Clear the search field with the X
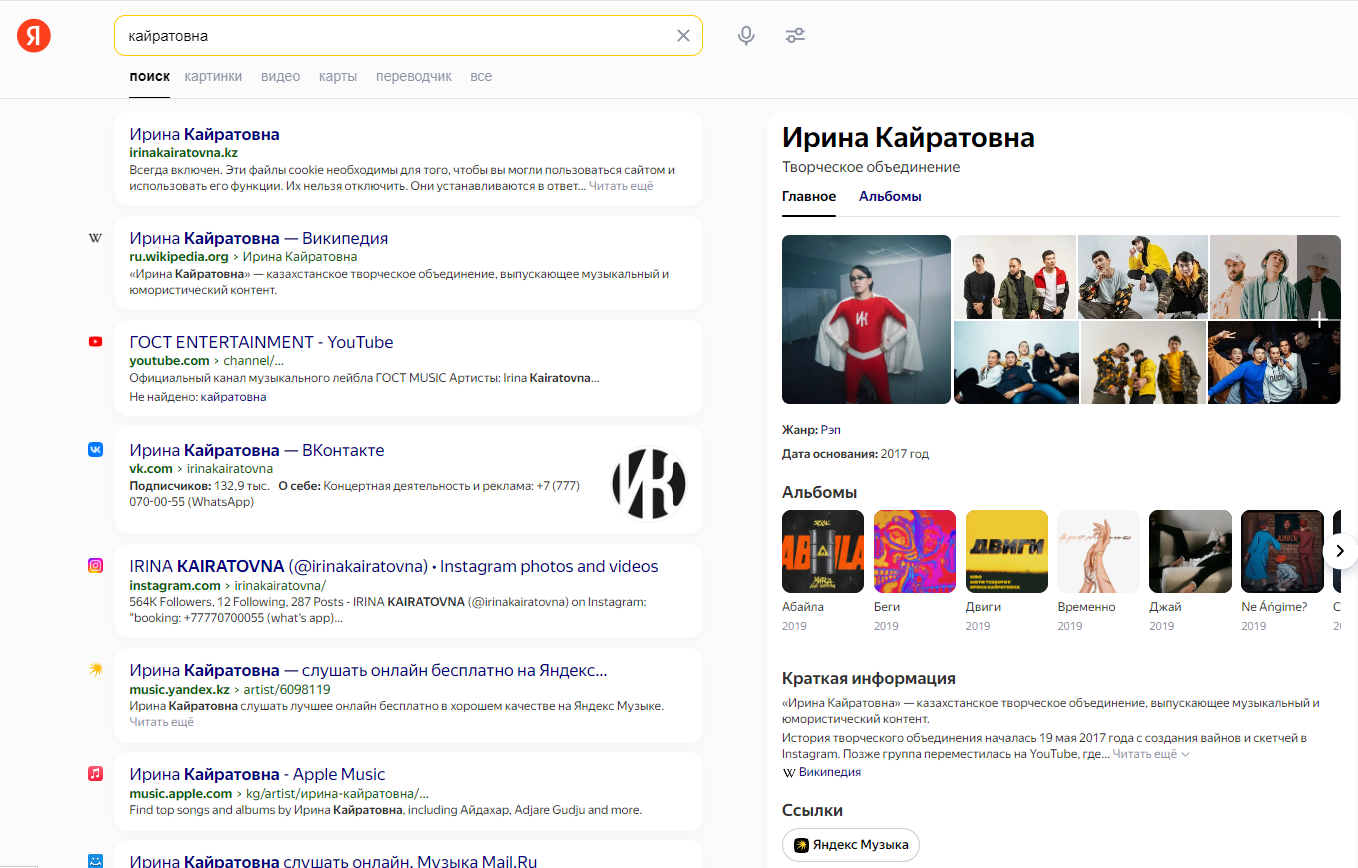The width and height of the screenshot is (1358, 868). (x=683, y=36)
